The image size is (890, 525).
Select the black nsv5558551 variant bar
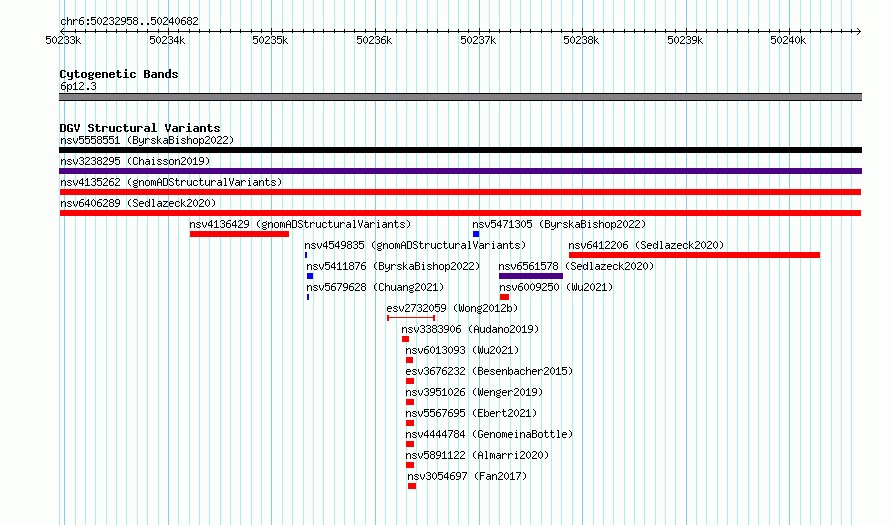click(x=460, y=150)
